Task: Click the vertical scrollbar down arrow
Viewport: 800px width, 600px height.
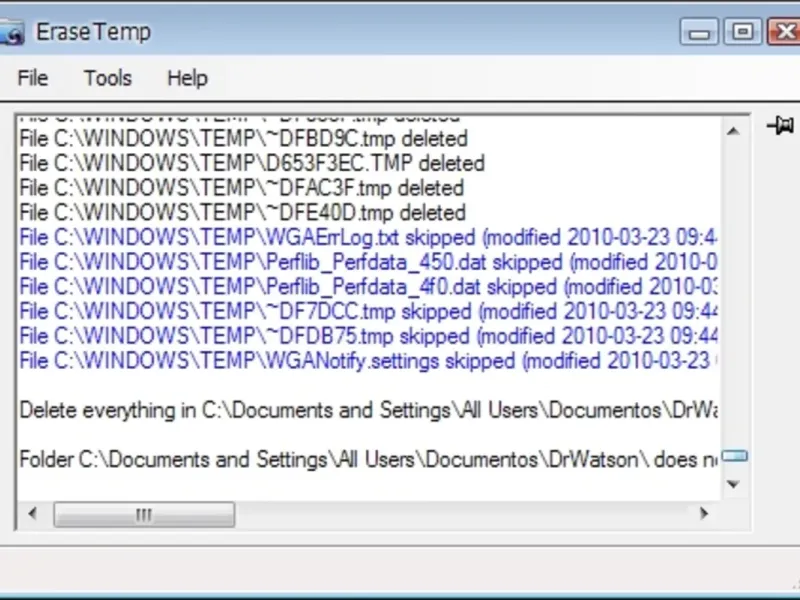Action: (733, 484)
